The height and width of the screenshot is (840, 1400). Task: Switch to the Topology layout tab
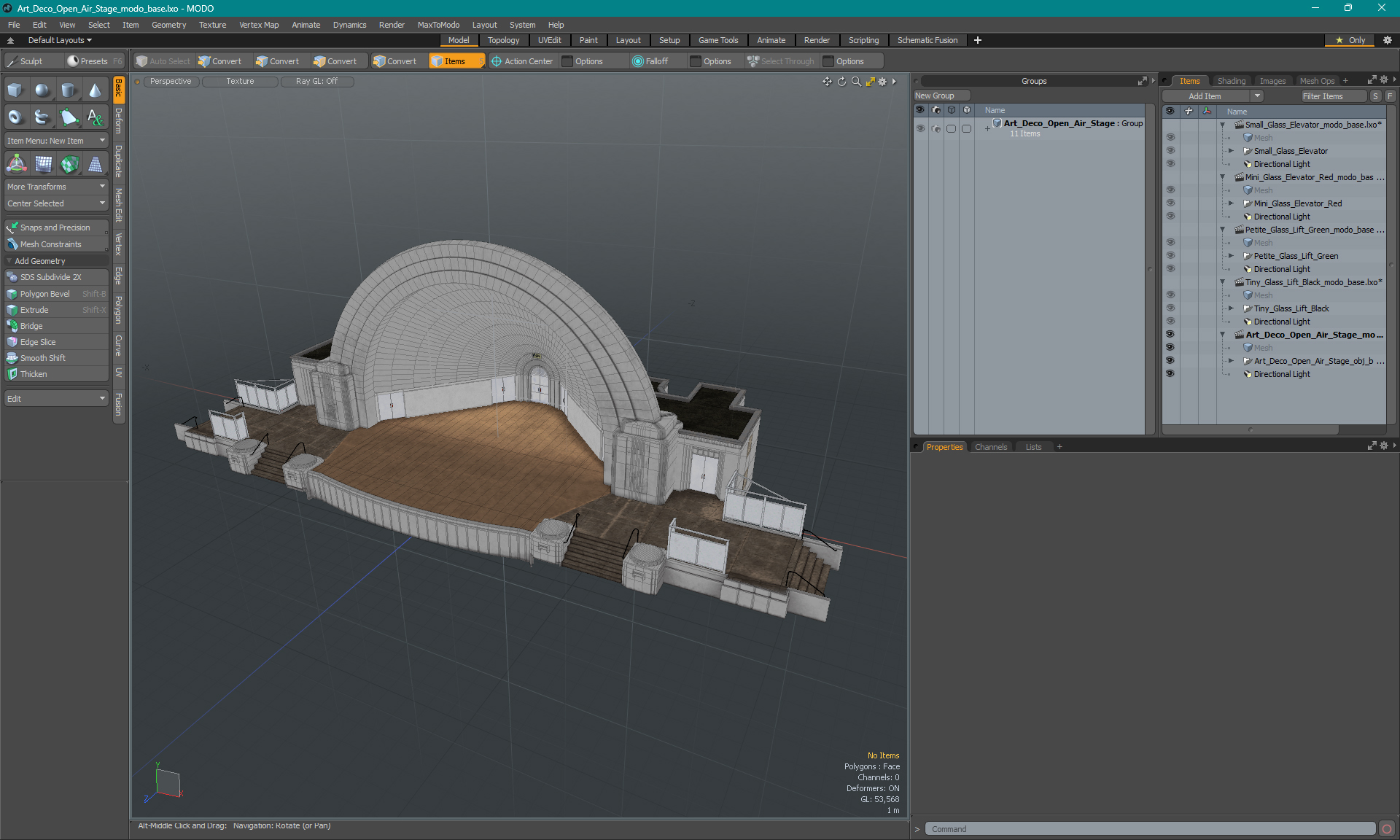coord(503,40)
